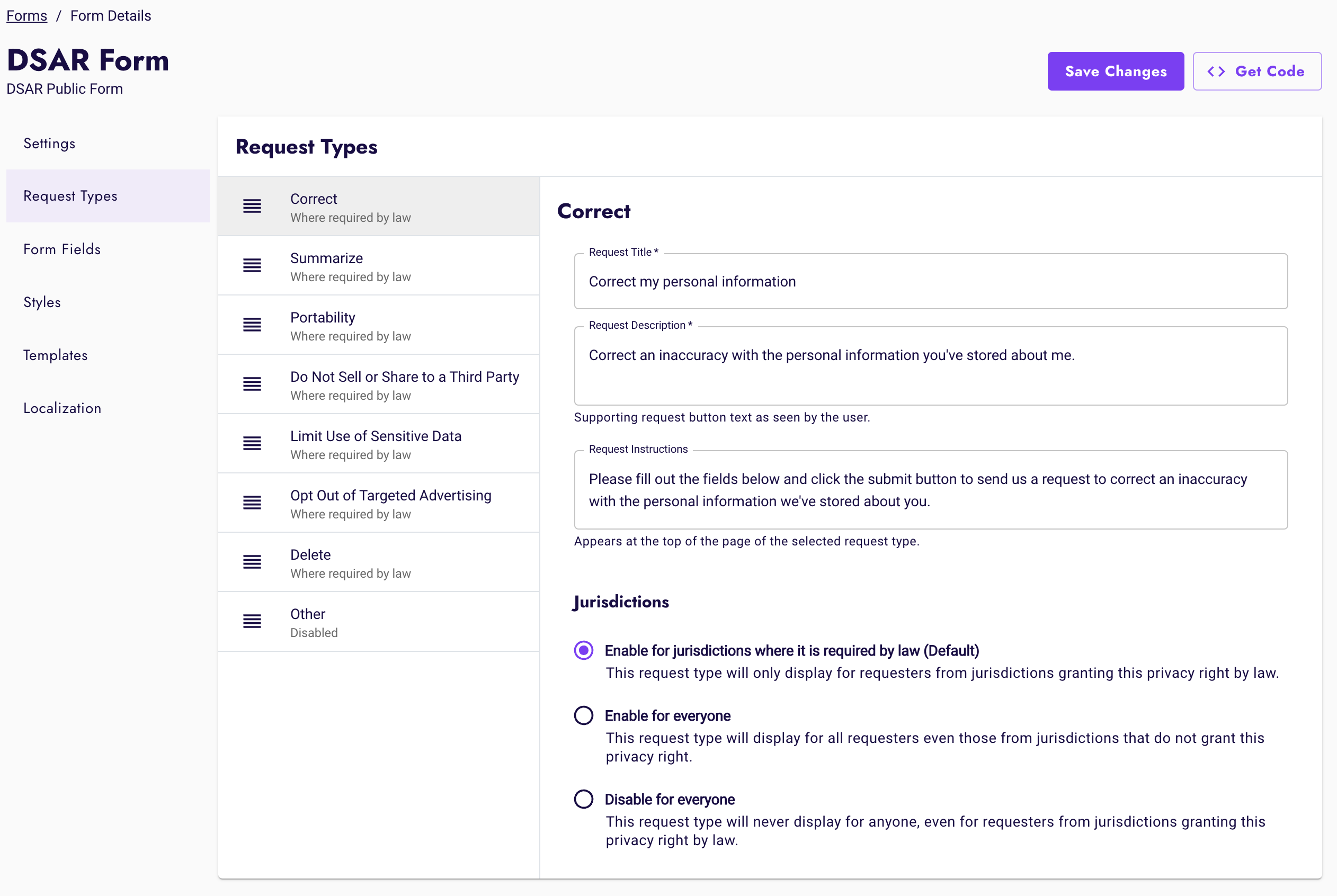Click the code brackets icon on Get Code

[1216, 71]
